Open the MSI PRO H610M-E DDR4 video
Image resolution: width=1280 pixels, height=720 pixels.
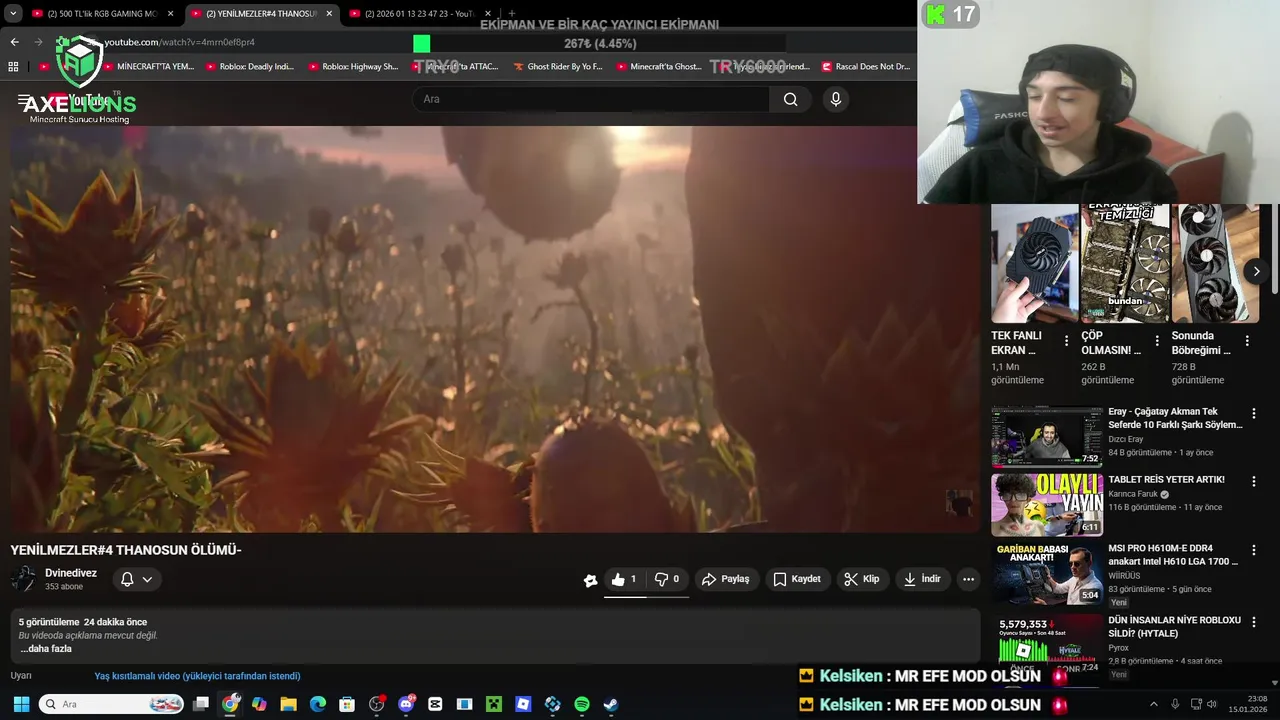coord(1047,573)
